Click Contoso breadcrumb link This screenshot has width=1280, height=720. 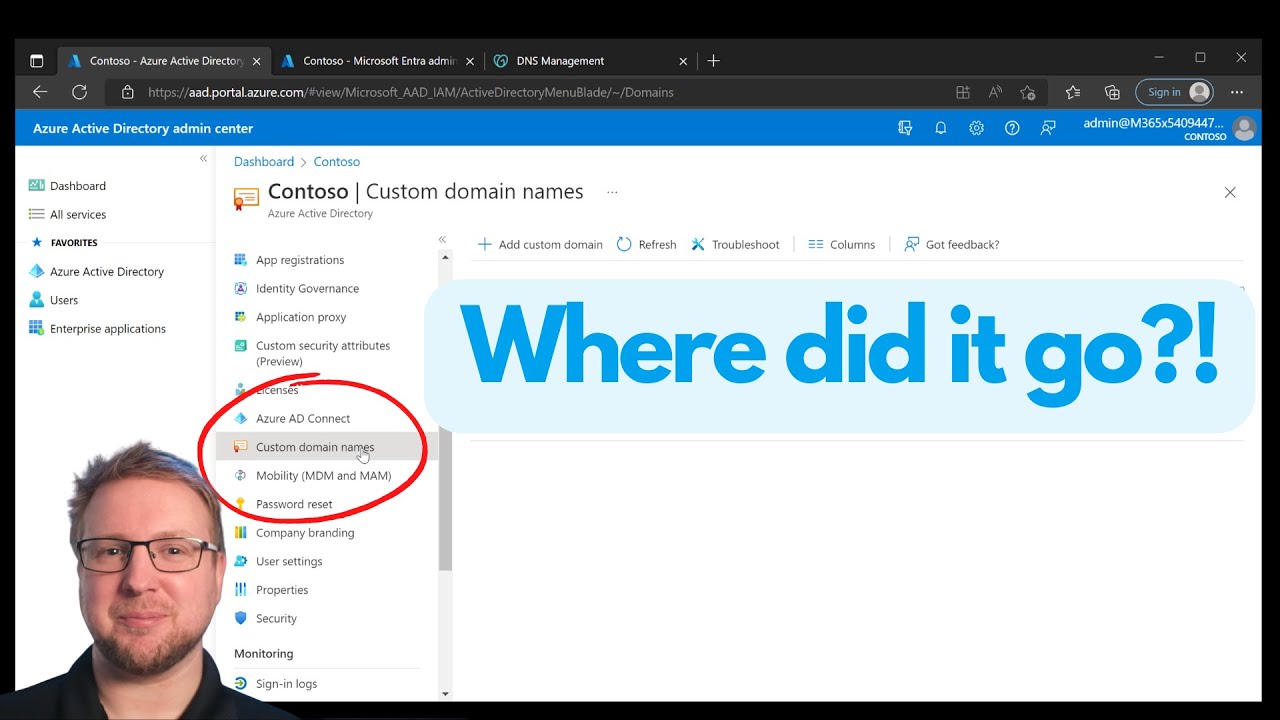[x=337, y=162]
